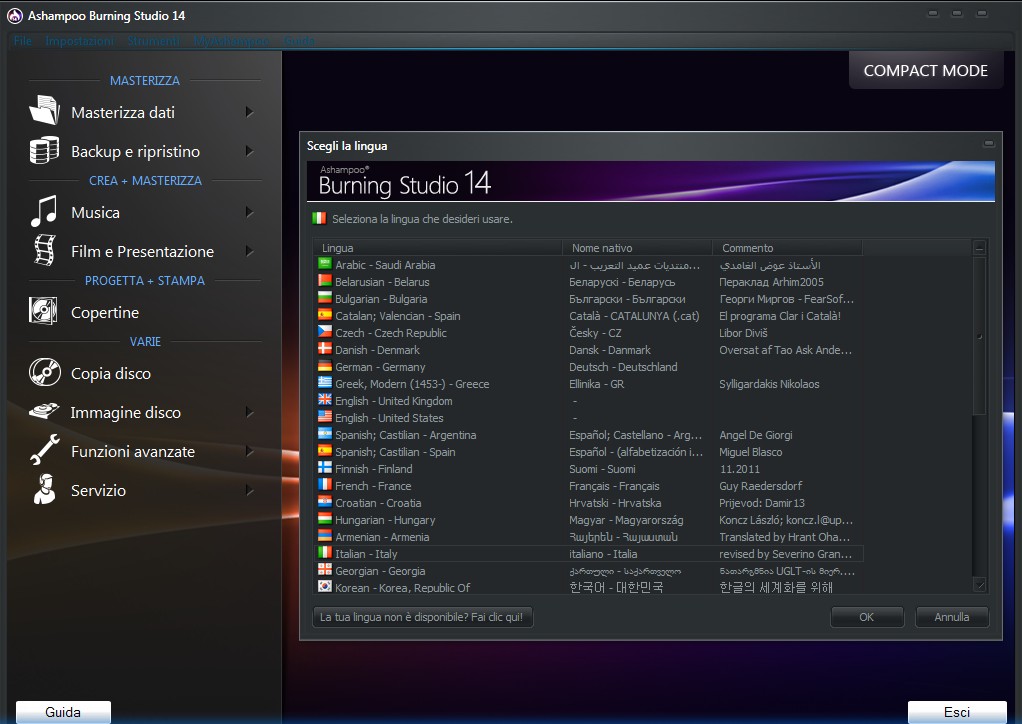This screenshot has height=724, width=1022.
Task: Click the Argentina flag icon
Action: [x=325, y=433]
